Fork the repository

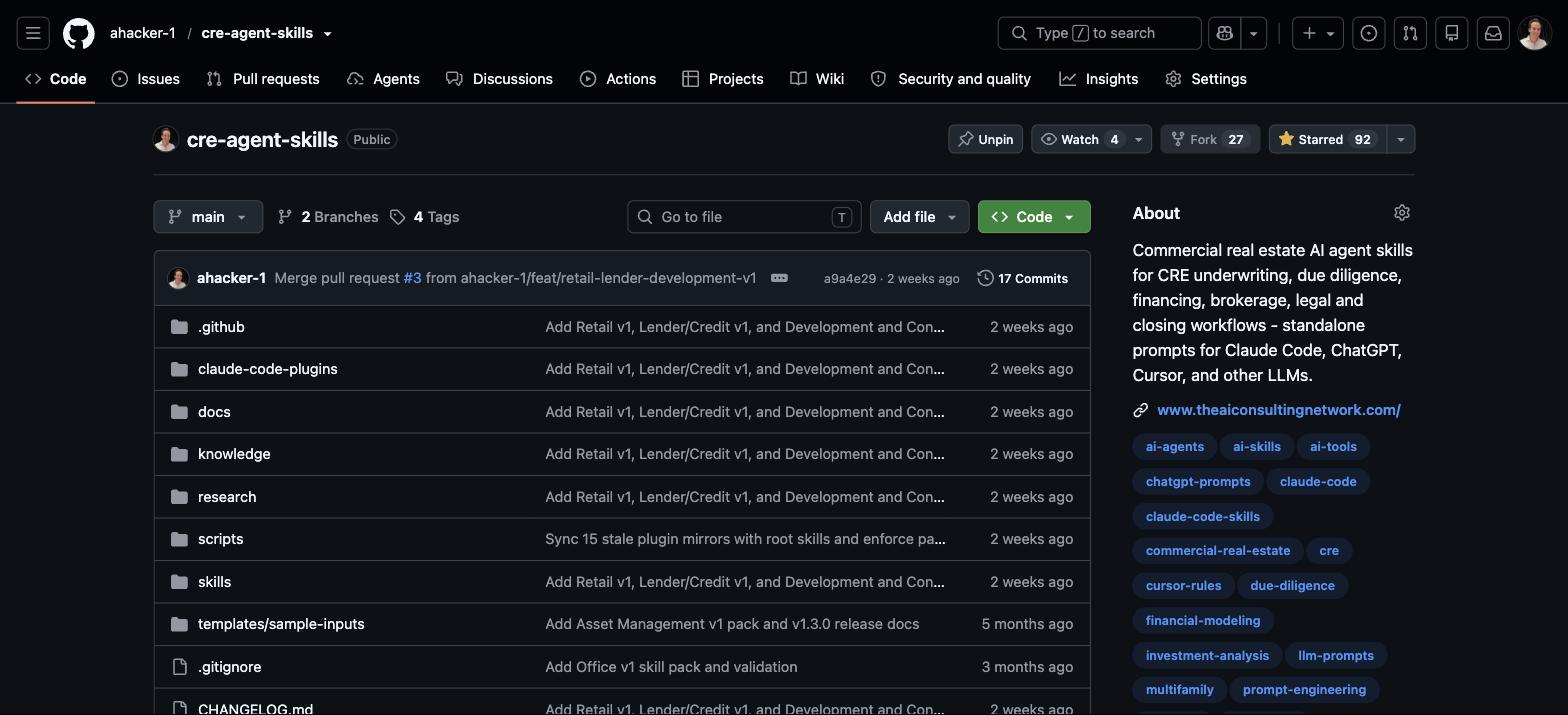tap(1210, 139)
